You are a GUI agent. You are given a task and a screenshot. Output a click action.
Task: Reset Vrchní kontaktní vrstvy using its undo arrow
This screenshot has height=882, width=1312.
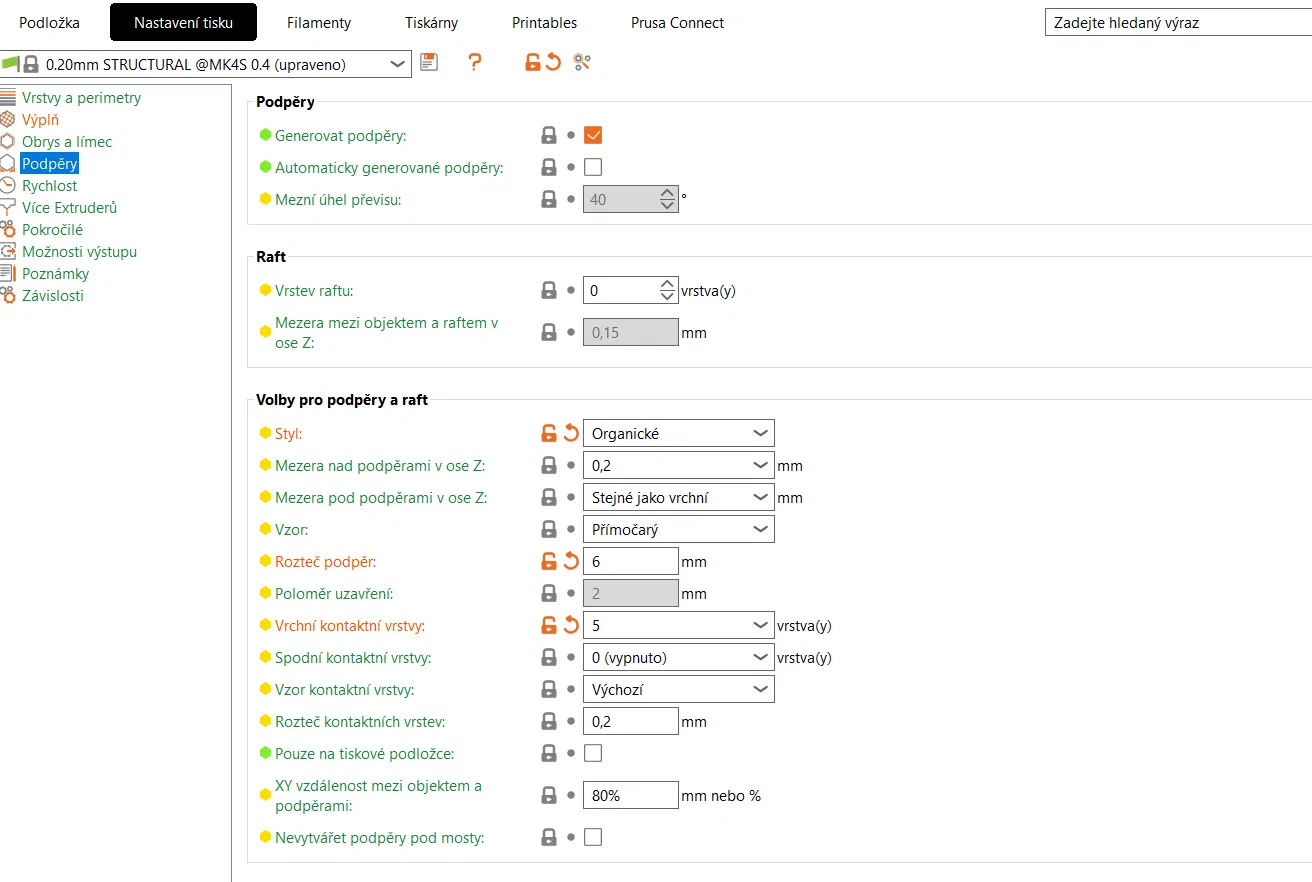tap(571, 625)
